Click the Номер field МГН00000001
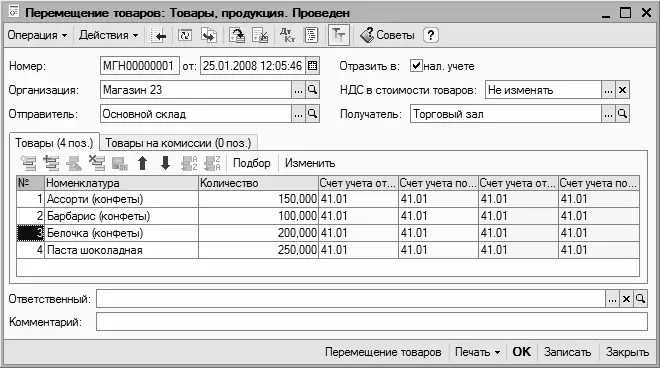This screenshot has height=368, width=660. click(x=140, y=66)
